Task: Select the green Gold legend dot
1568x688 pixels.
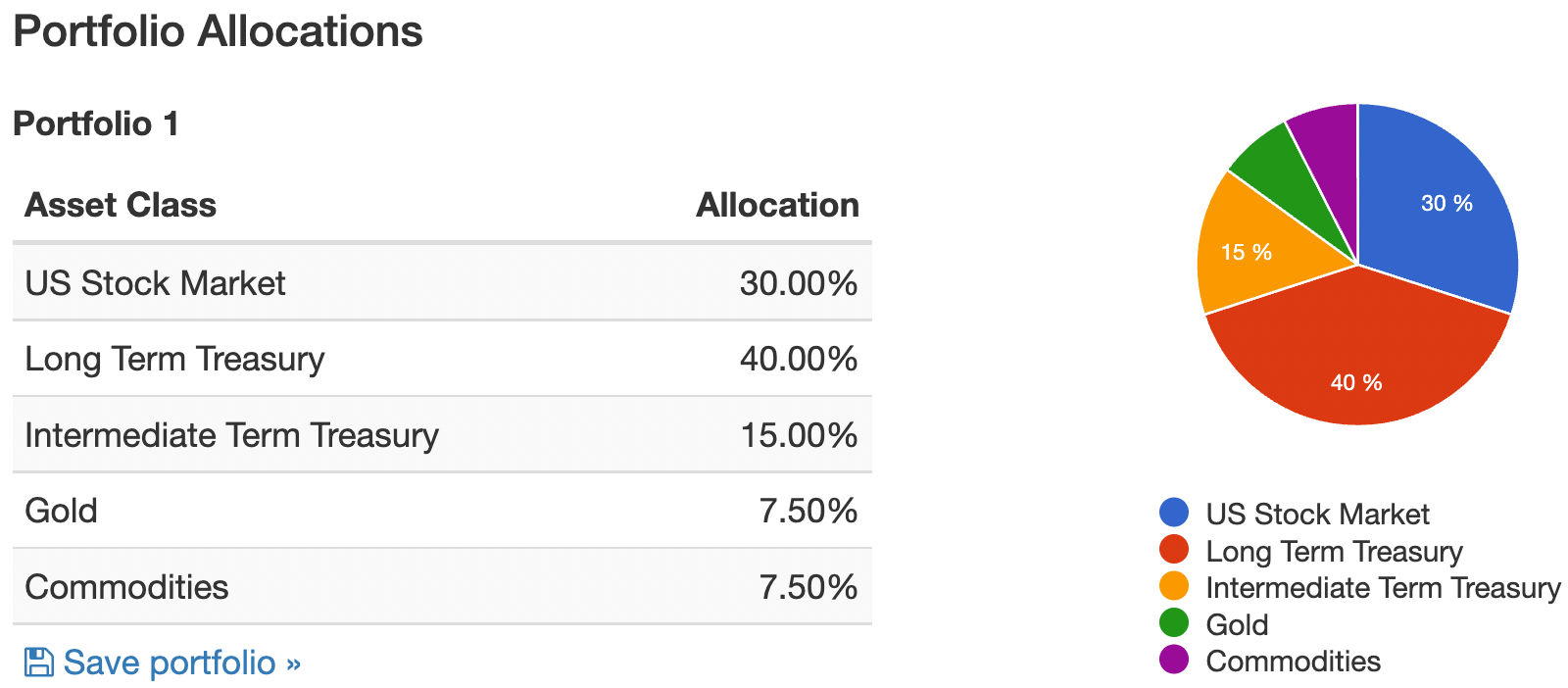Action: 1173,623
